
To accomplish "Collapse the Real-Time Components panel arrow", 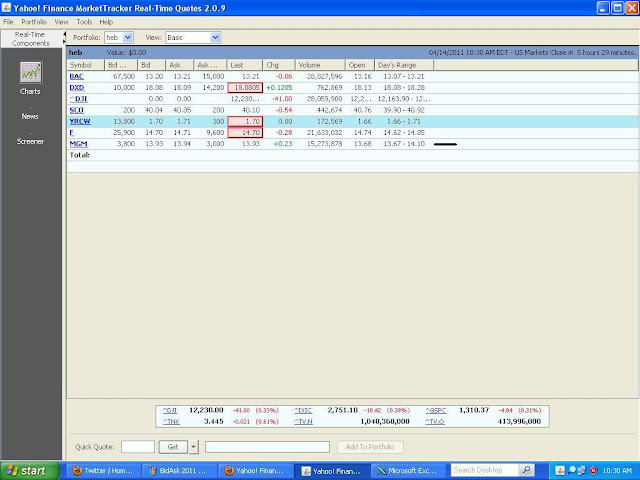I will (64, 35).
